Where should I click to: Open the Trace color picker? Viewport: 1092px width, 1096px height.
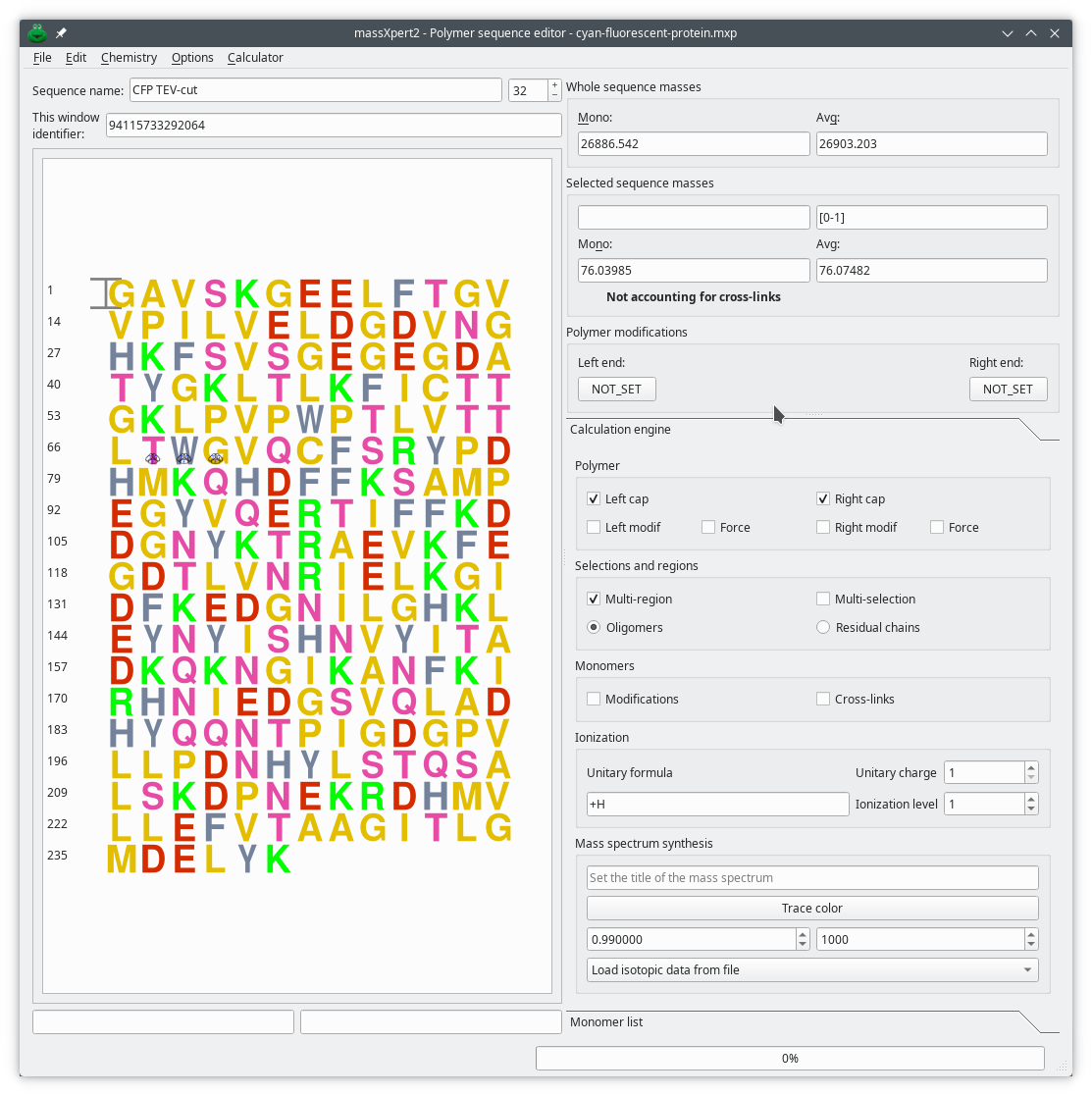(812, 908)
